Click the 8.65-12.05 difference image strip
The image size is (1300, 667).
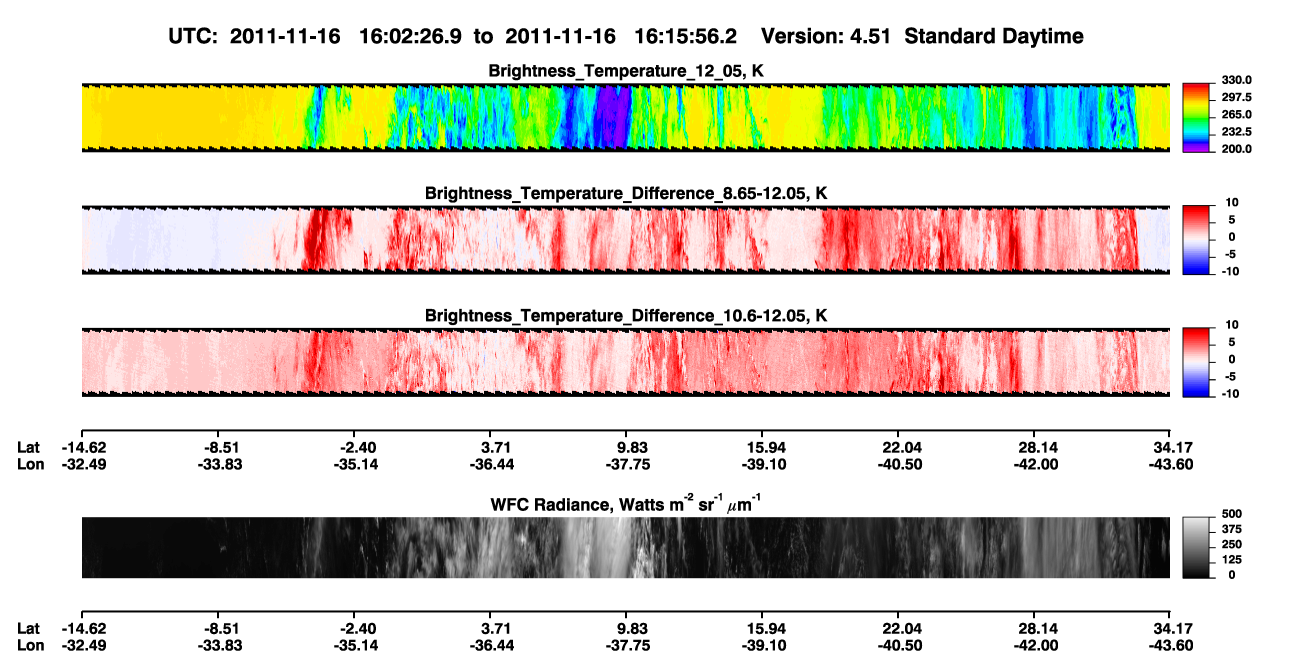[x=625, y=240]
